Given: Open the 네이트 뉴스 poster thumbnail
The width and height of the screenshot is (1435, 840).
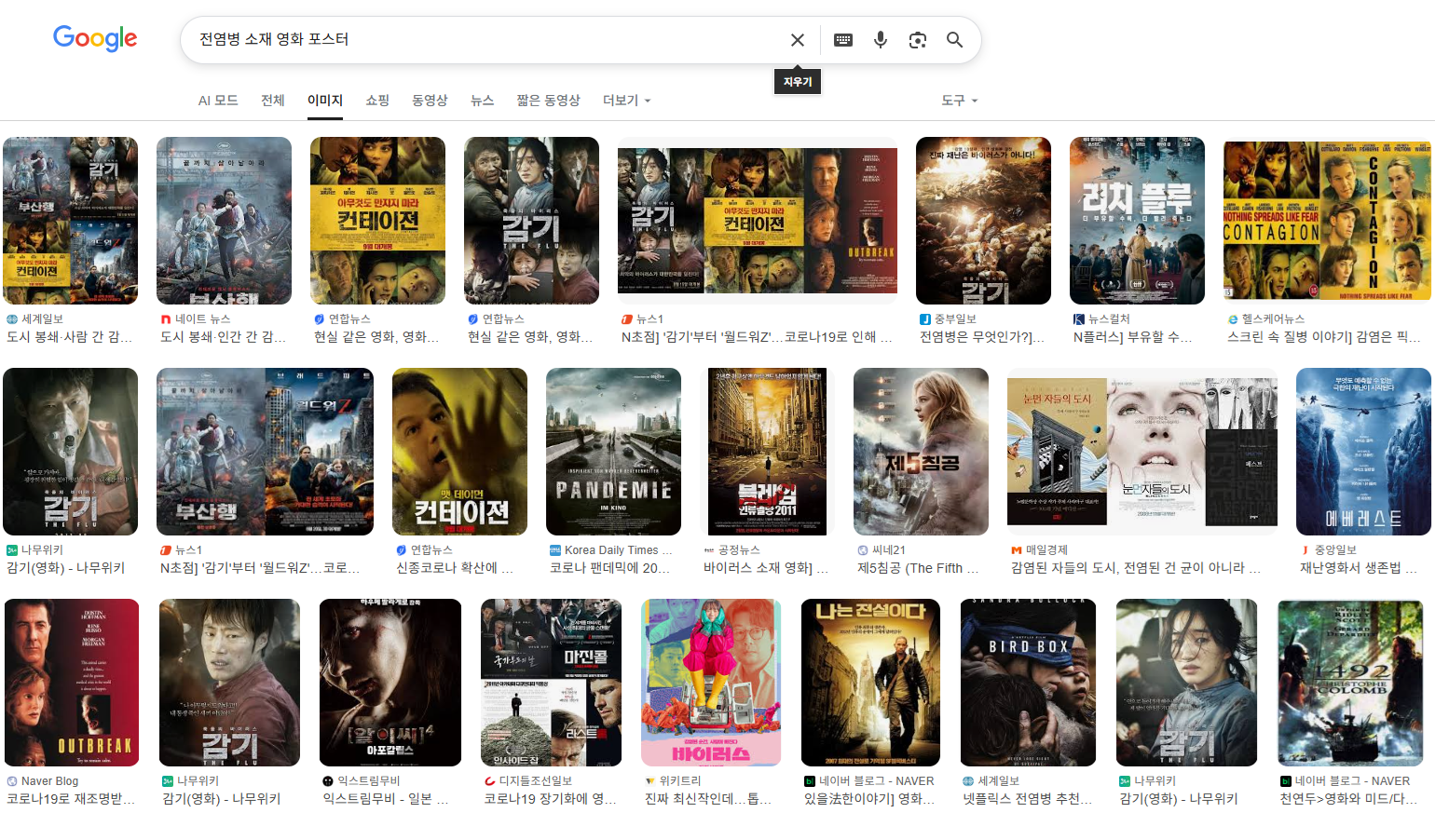Looking at the screenshot, I should (224, 221).
